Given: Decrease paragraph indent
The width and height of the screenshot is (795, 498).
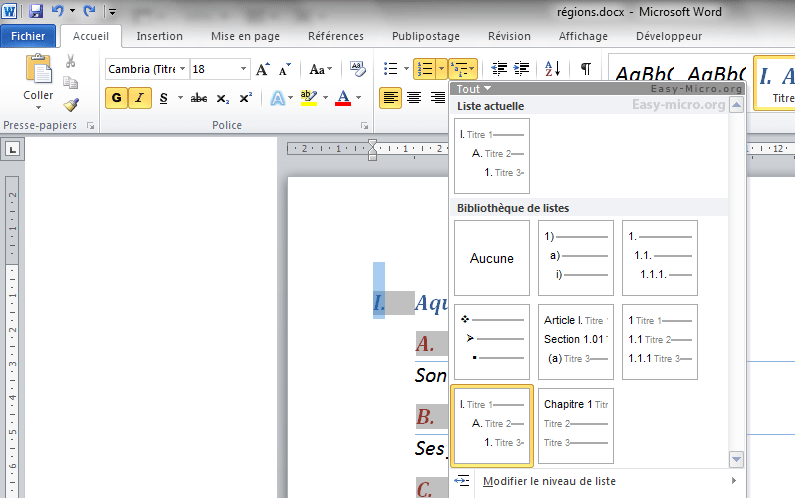Looking at the screenshot, I should click(499, 68).
